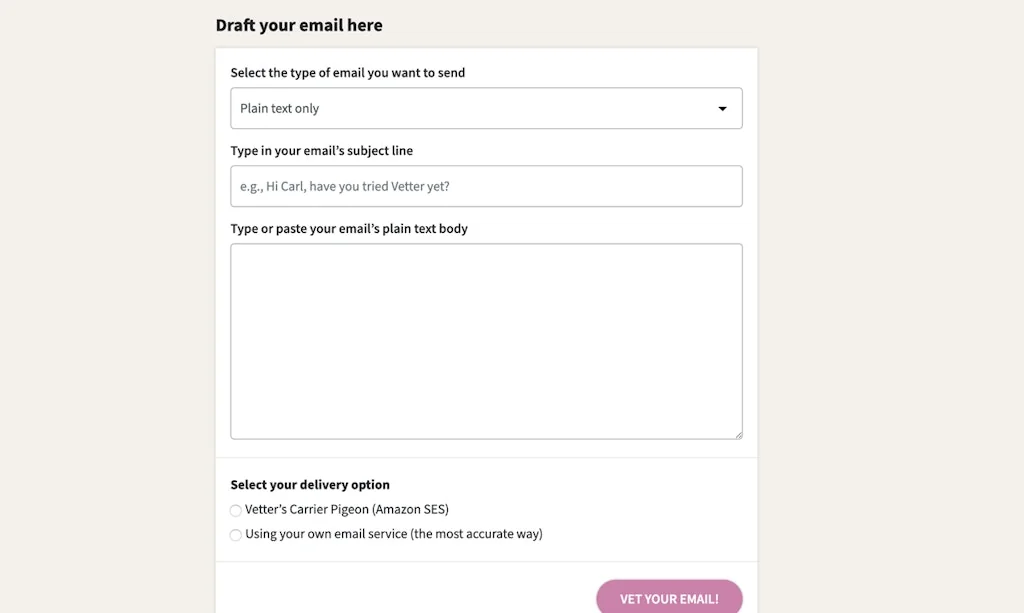Click the "Hi Carl" placeholder text

[x=285, y=187]
